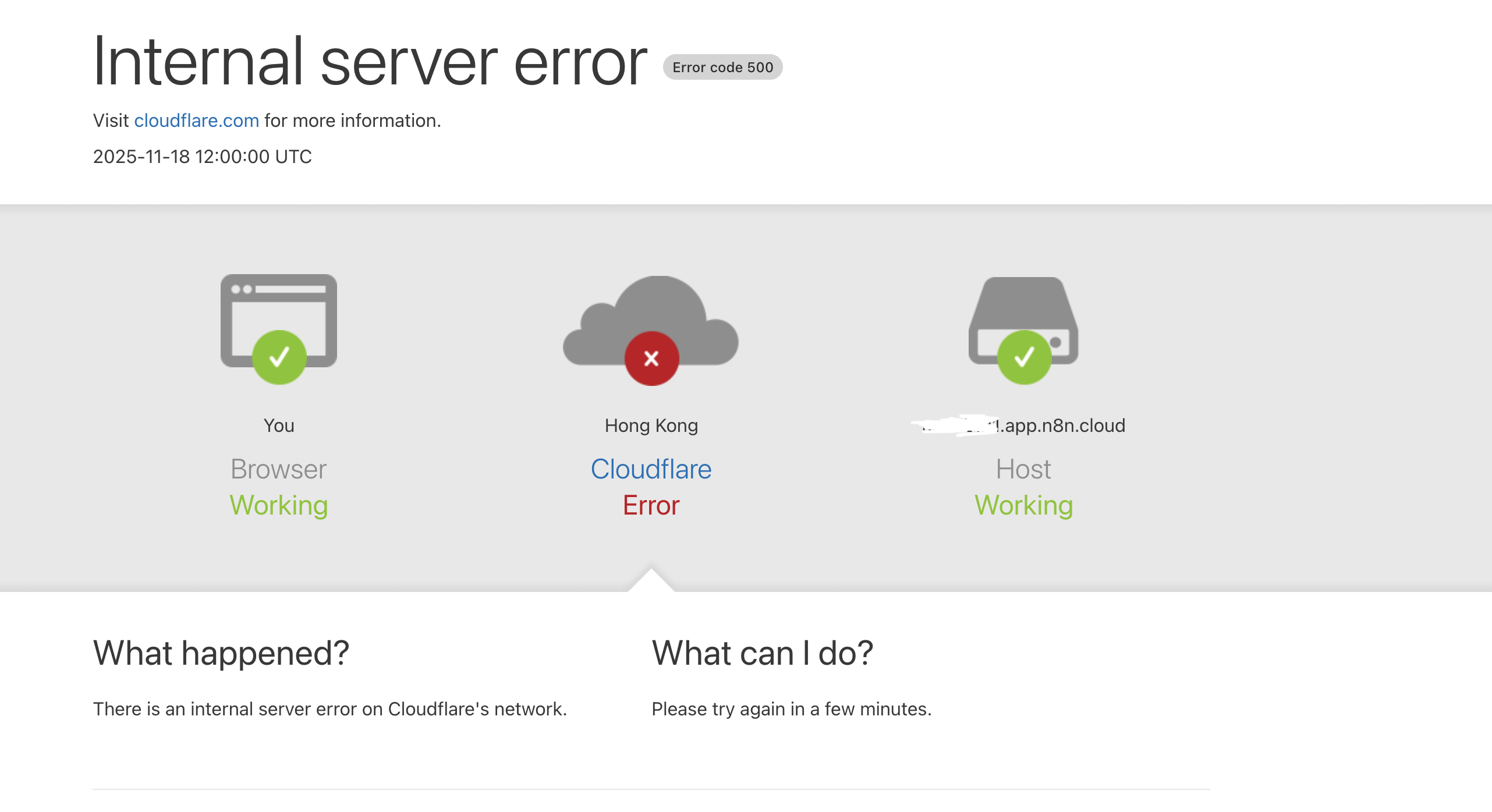Click the 'Please try again in a few minutes' text

coord(791,709)
